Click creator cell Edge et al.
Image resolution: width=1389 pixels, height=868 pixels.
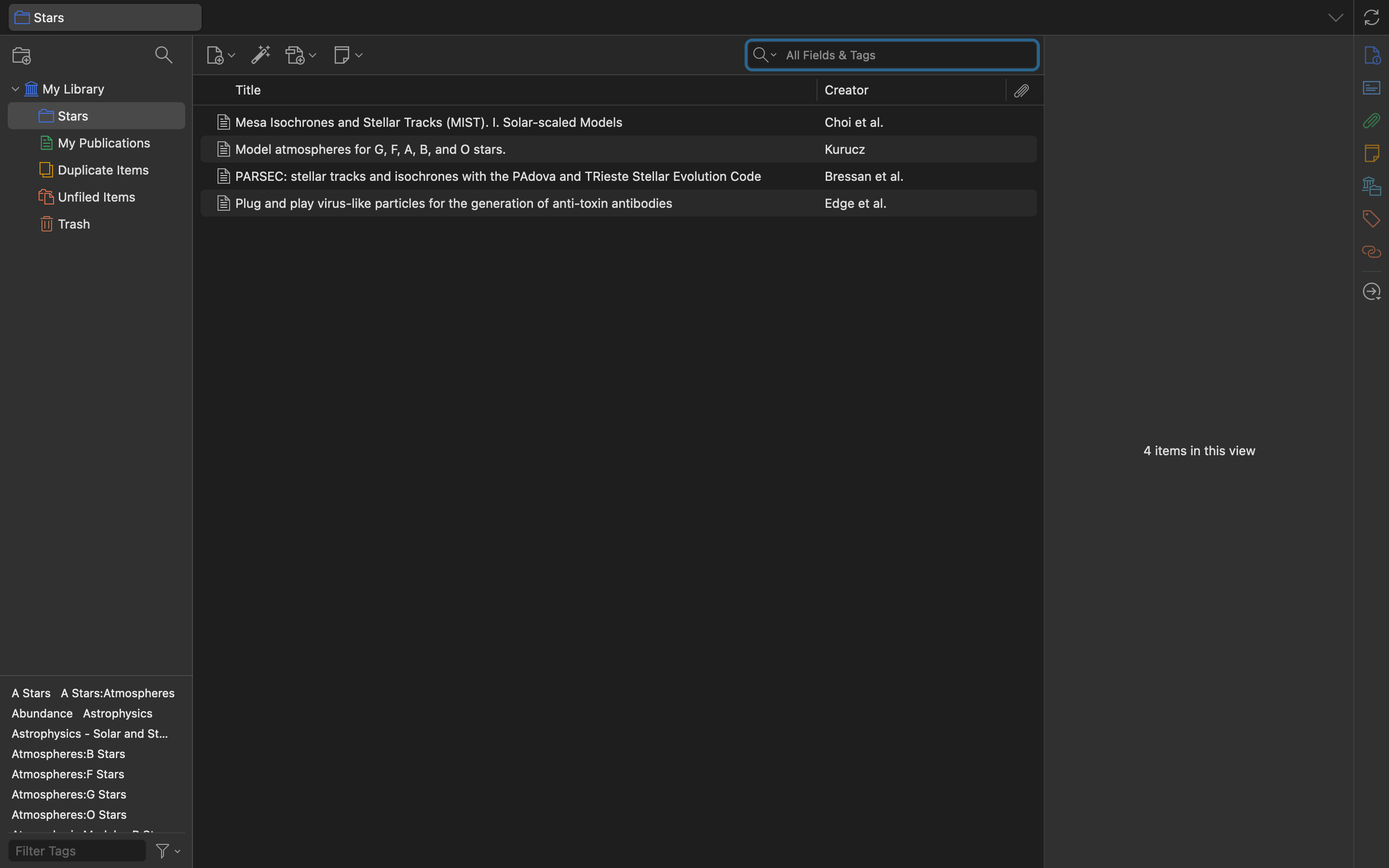pos(855,203)
